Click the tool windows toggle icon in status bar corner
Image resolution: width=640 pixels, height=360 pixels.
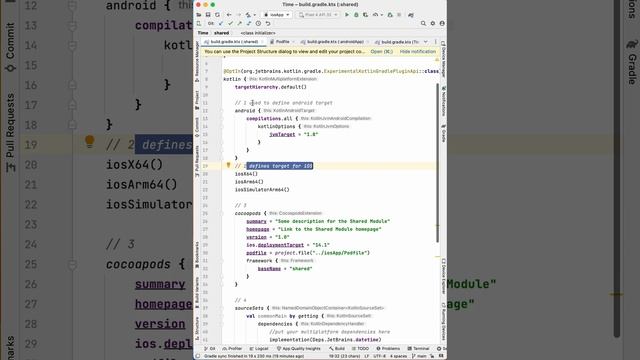tap(198, 356)
